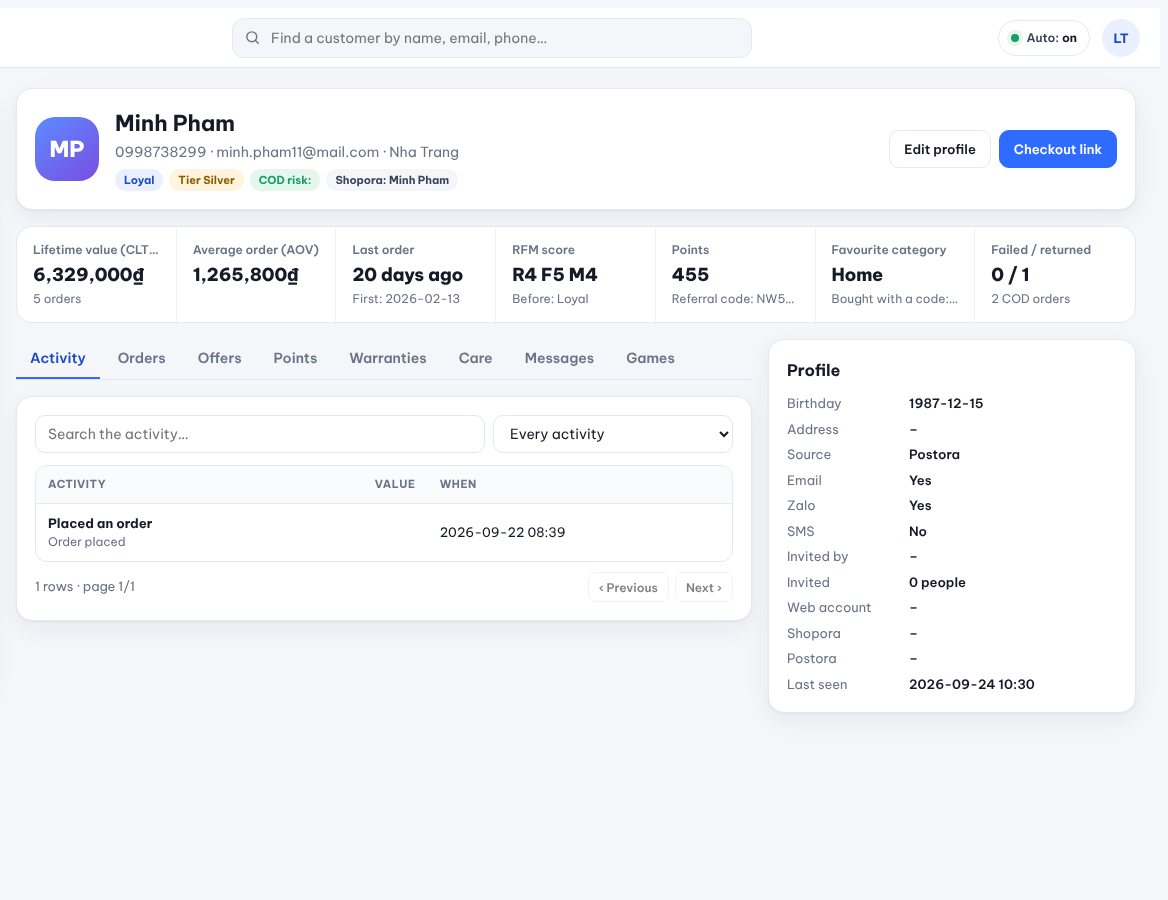Image resolution: width=1168 pixels, height=900 pixels.
Task: Go to the Warranties tab
Action: [x=388, y=358]
